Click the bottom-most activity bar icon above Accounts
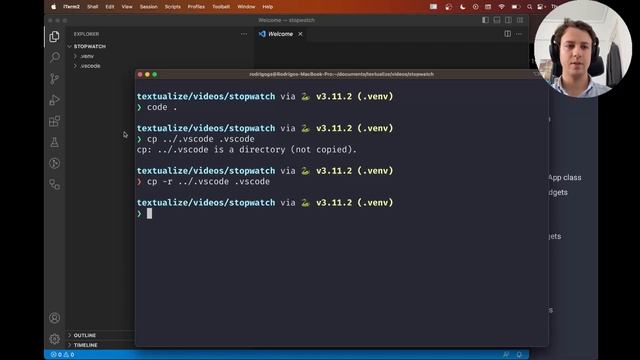The height and width of the screenshot is (360, 640). point(54,184)
